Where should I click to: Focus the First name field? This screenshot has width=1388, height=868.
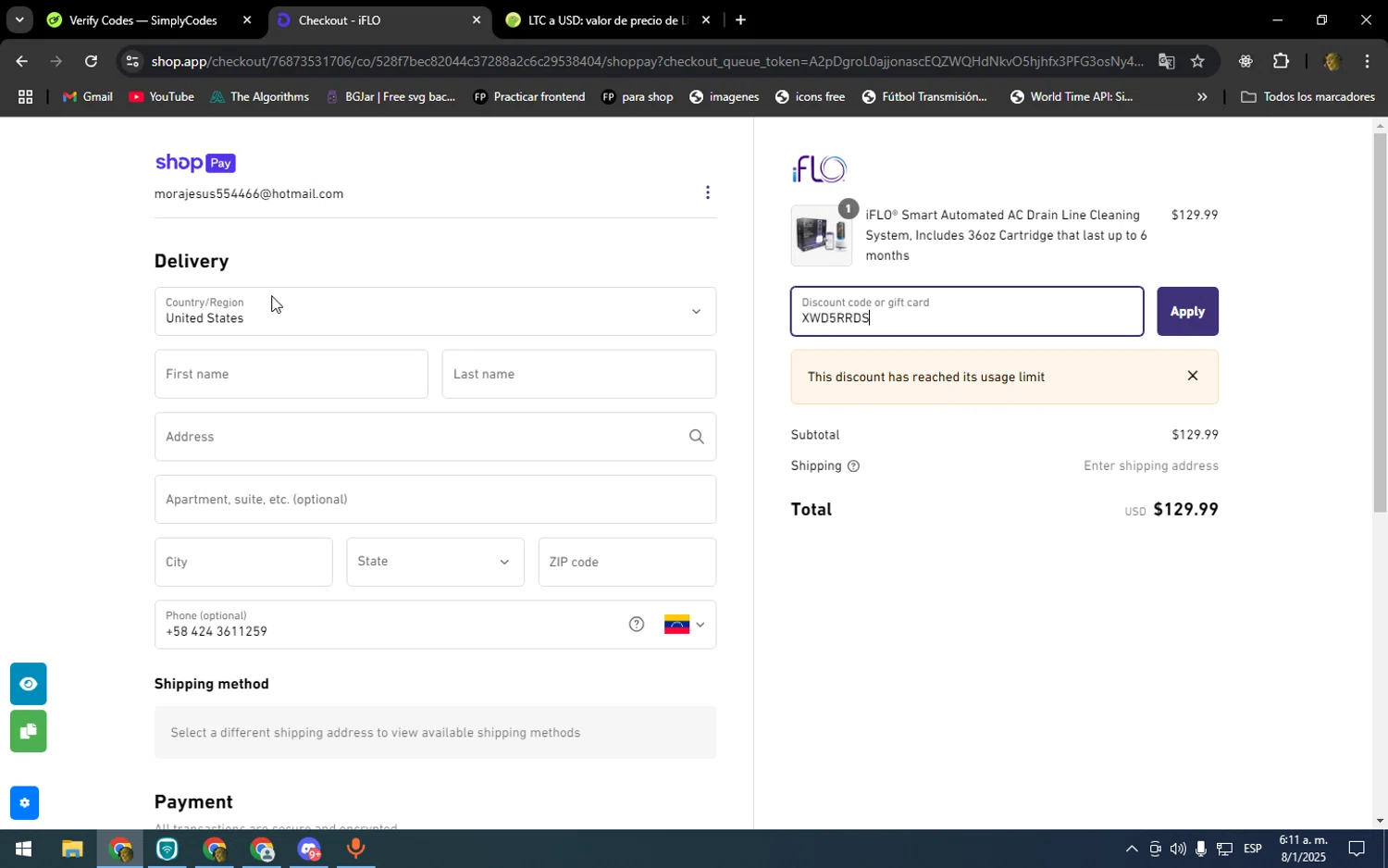291,374
